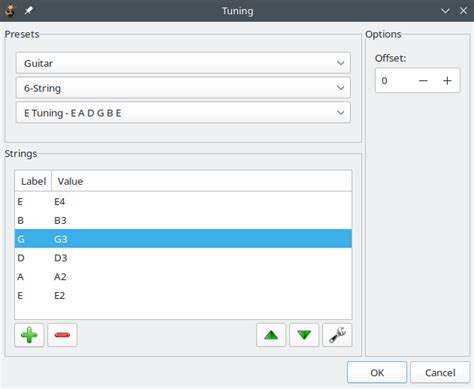Open string settings via wrench icon

[337, 335]
